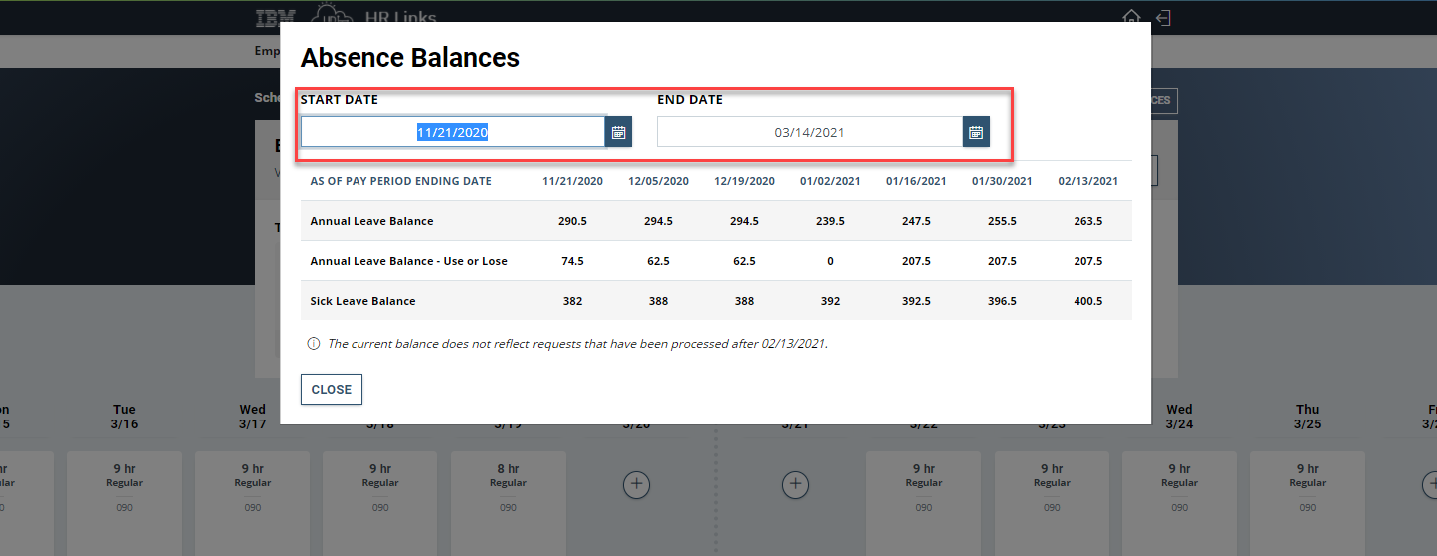Viewport: 1437px width, 556px height.
Task: Click the 74.5 use or lose value
Action: [572, 261]
